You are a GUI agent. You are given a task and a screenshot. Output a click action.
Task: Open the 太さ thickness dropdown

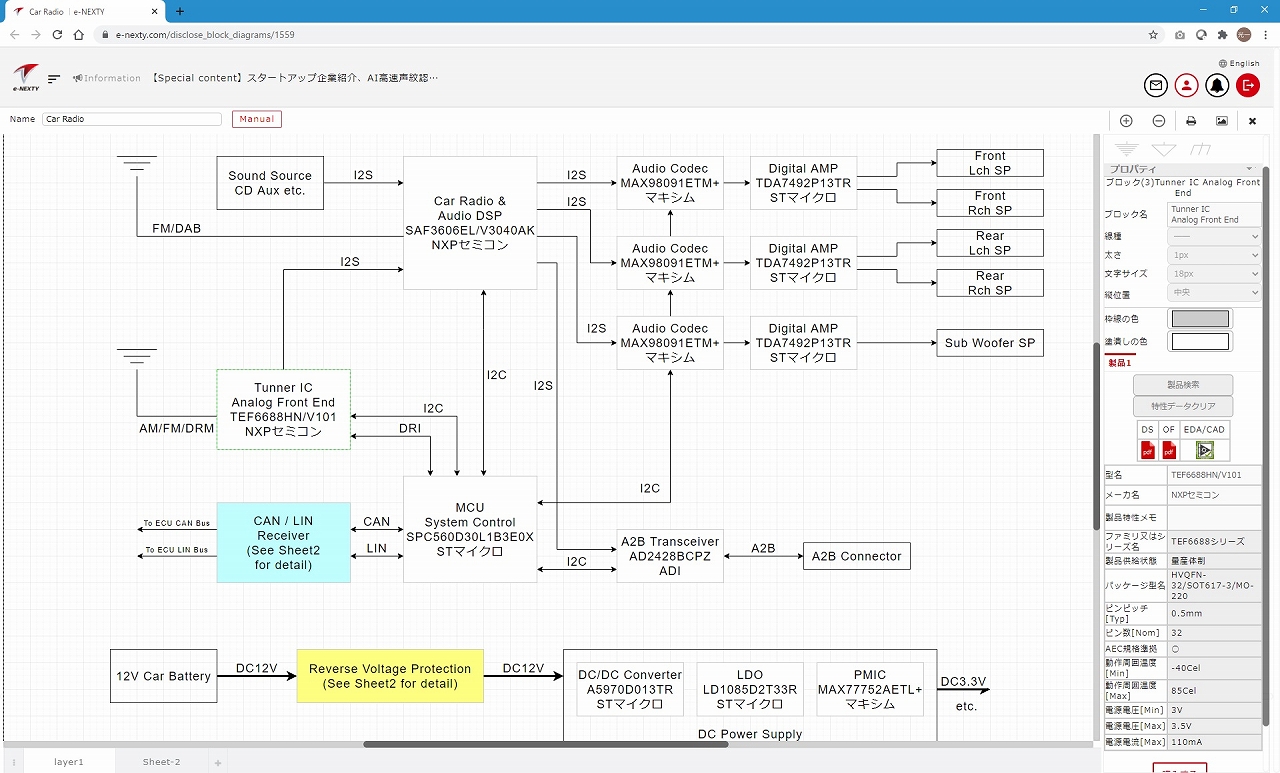[1214, 256]
